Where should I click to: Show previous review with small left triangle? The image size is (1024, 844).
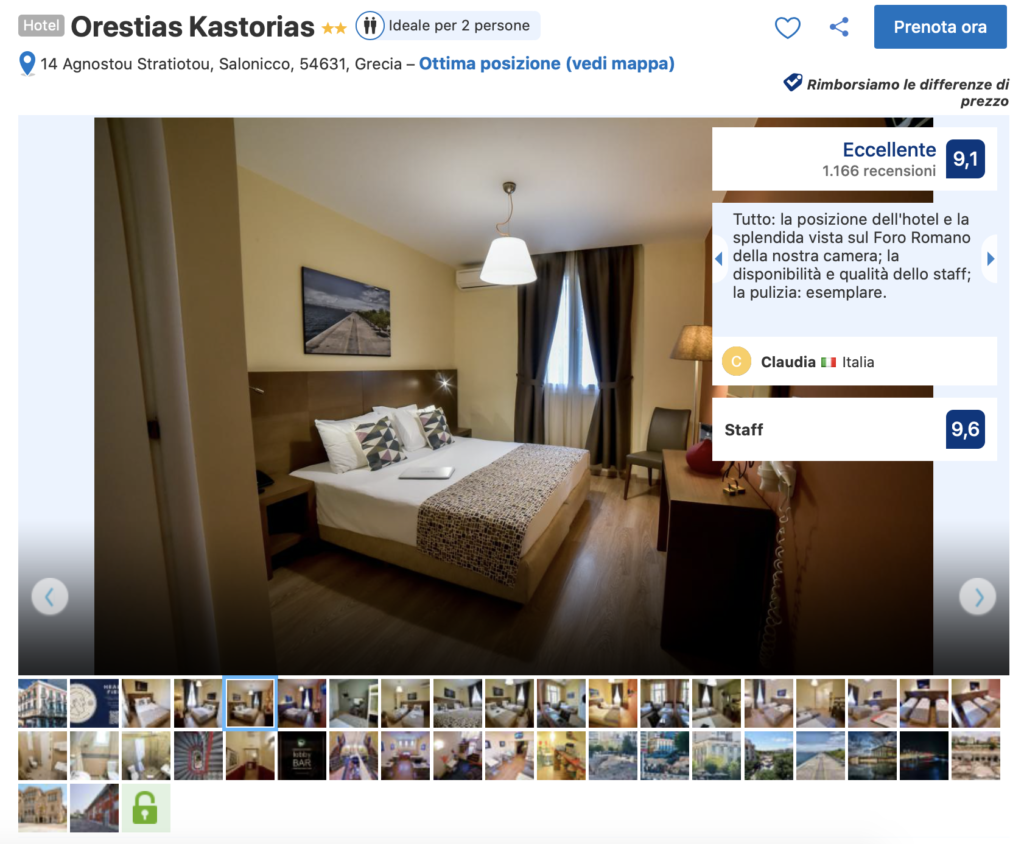click(x=719, y=259)
